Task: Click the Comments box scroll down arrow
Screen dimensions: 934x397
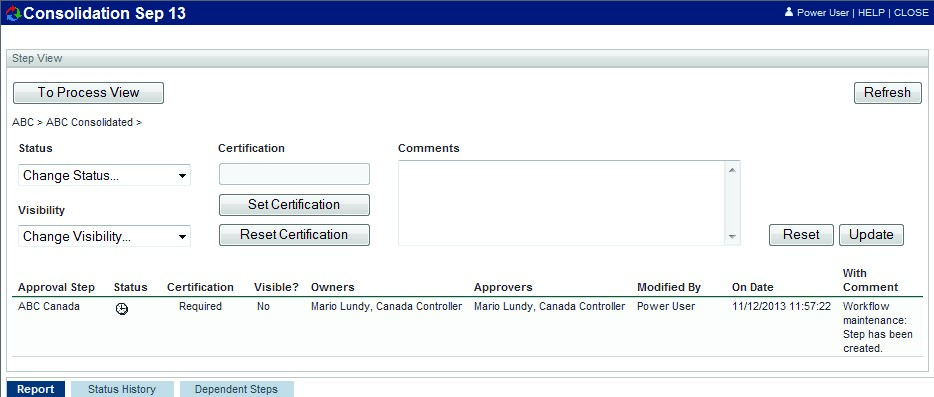Action: 732,237
